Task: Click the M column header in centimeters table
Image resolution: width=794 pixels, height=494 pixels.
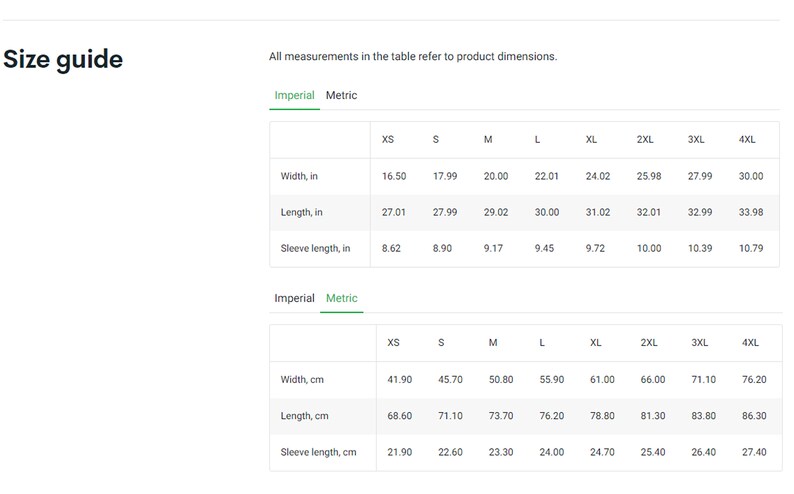Action: (493, 343)
